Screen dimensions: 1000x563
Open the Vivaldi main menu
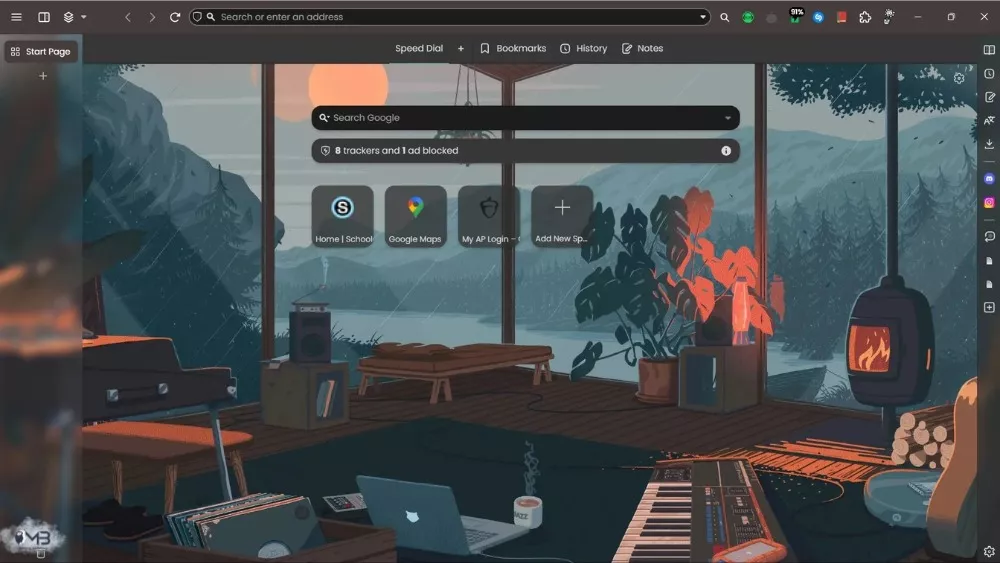click(16, 17)
